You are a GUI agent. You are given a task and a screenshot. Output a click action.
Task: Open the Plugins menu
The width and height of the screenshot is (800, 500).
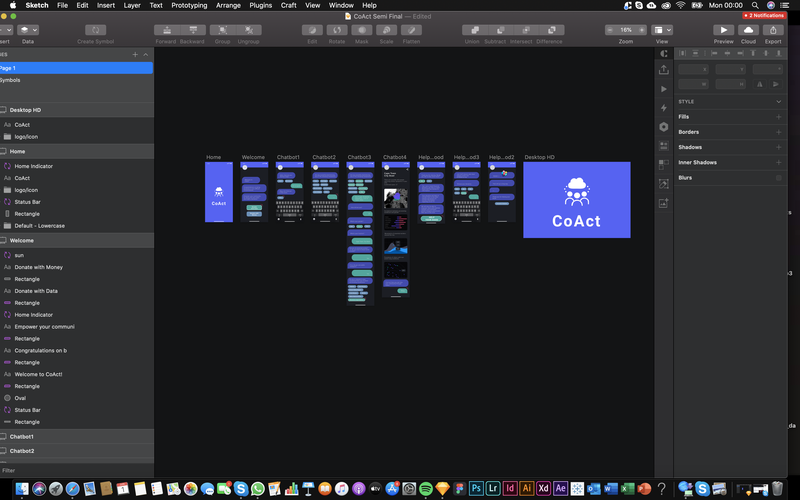pos(260,5)
